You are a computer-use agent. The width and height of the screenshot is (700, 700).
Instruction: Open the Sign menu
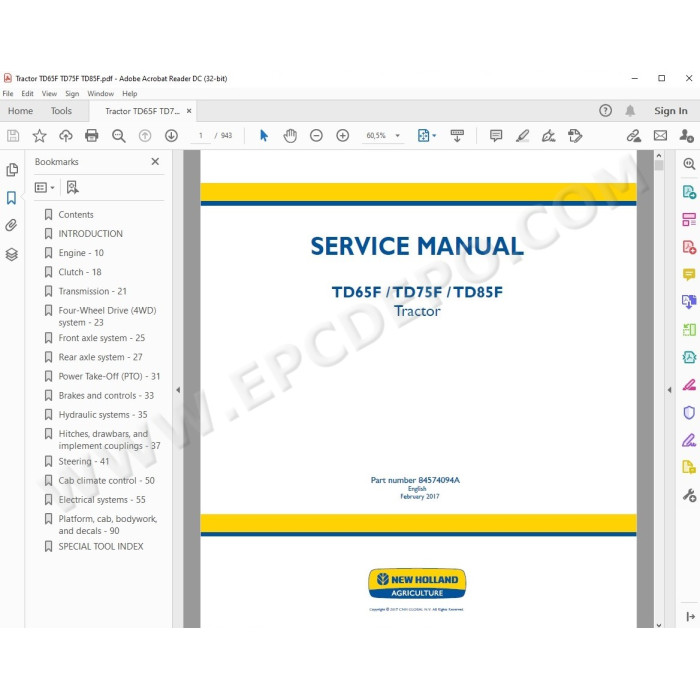pyautogui.click(x=72, y=94)
